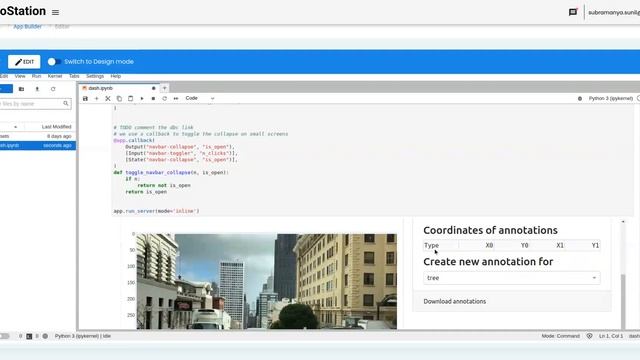Toggle Switch to Design mode
This screenshot has width=640, height=360.
coord(54,62)
